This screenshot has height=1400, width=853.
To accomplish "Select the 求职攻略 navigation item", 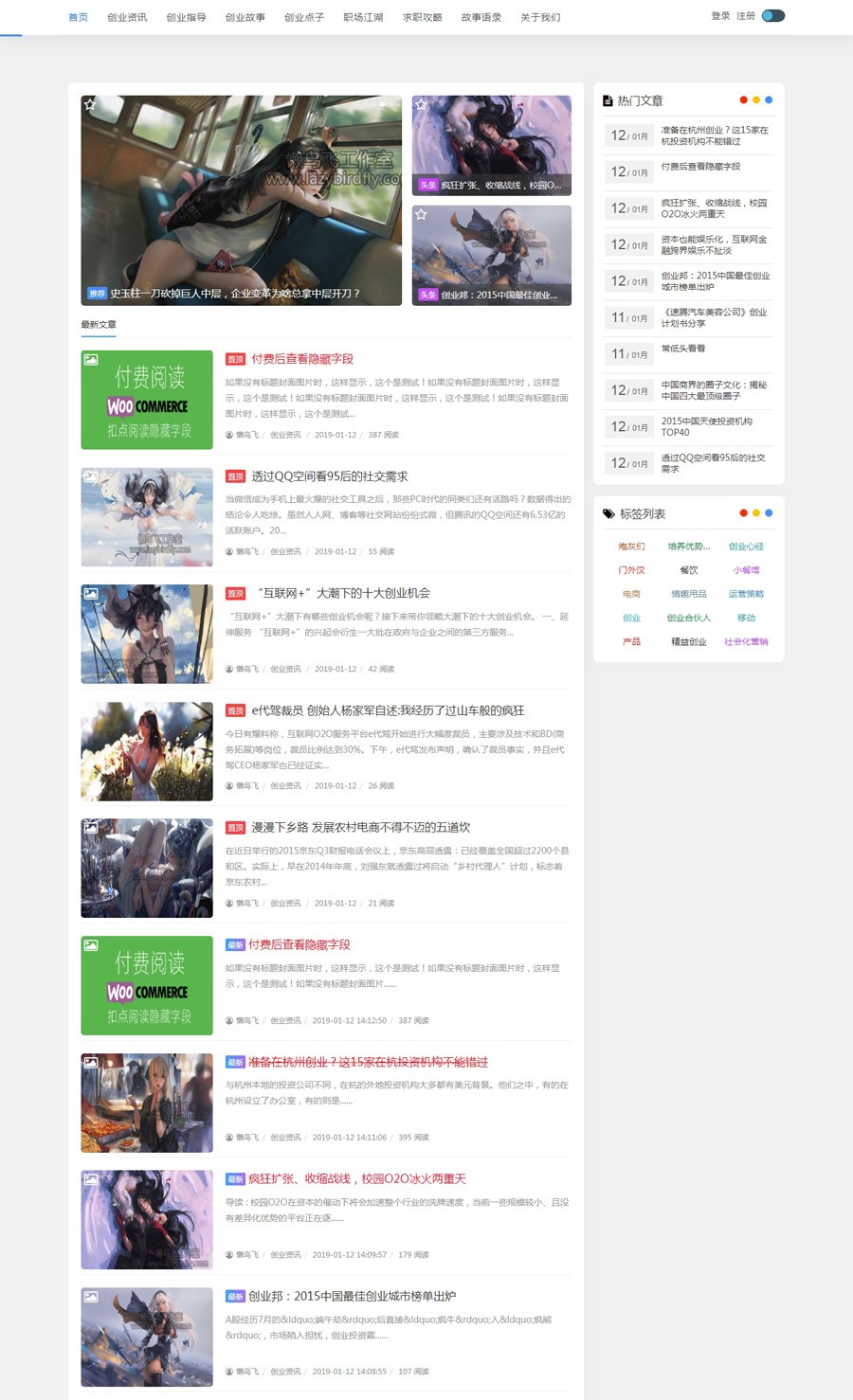I will (x=422, y=17).
